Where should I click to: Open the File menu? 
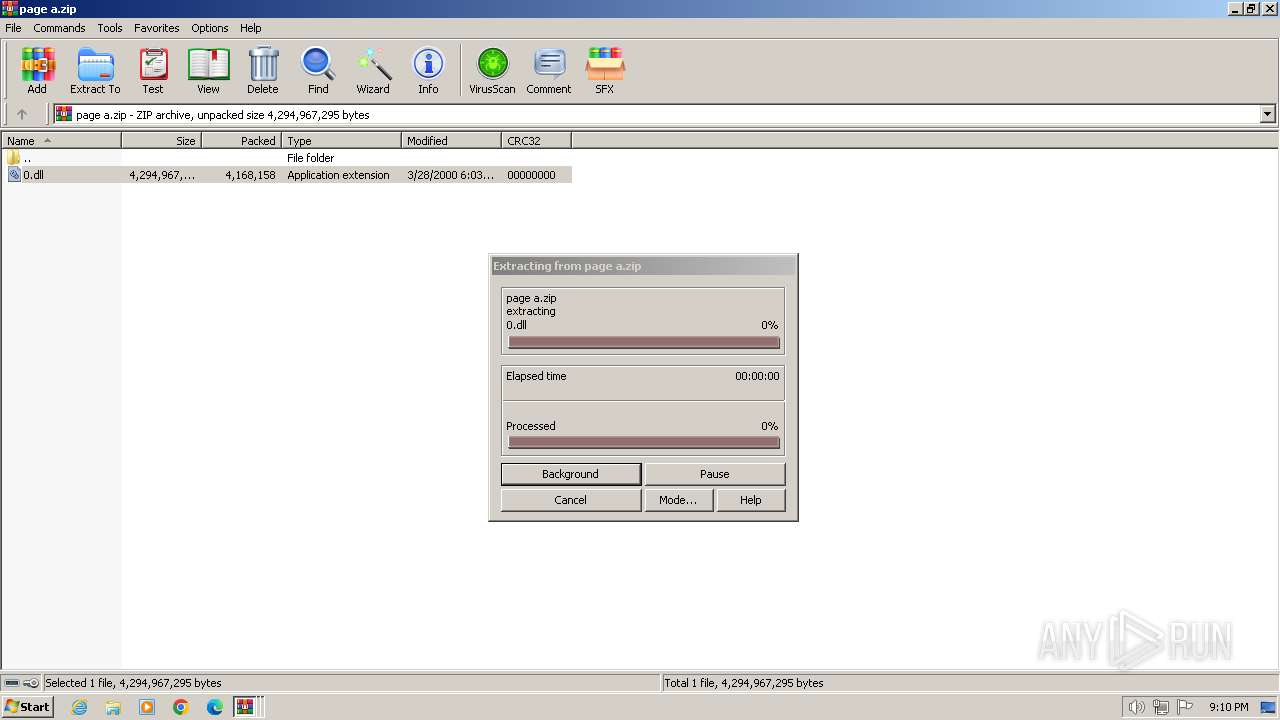13,28
